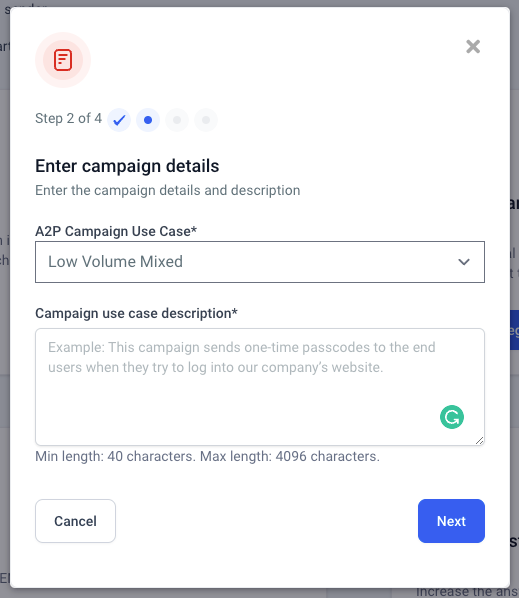The height and width of the screenshot is (598, 519).
Task: Click the A2P Campaign Use Case label
Action: (116, 231)
